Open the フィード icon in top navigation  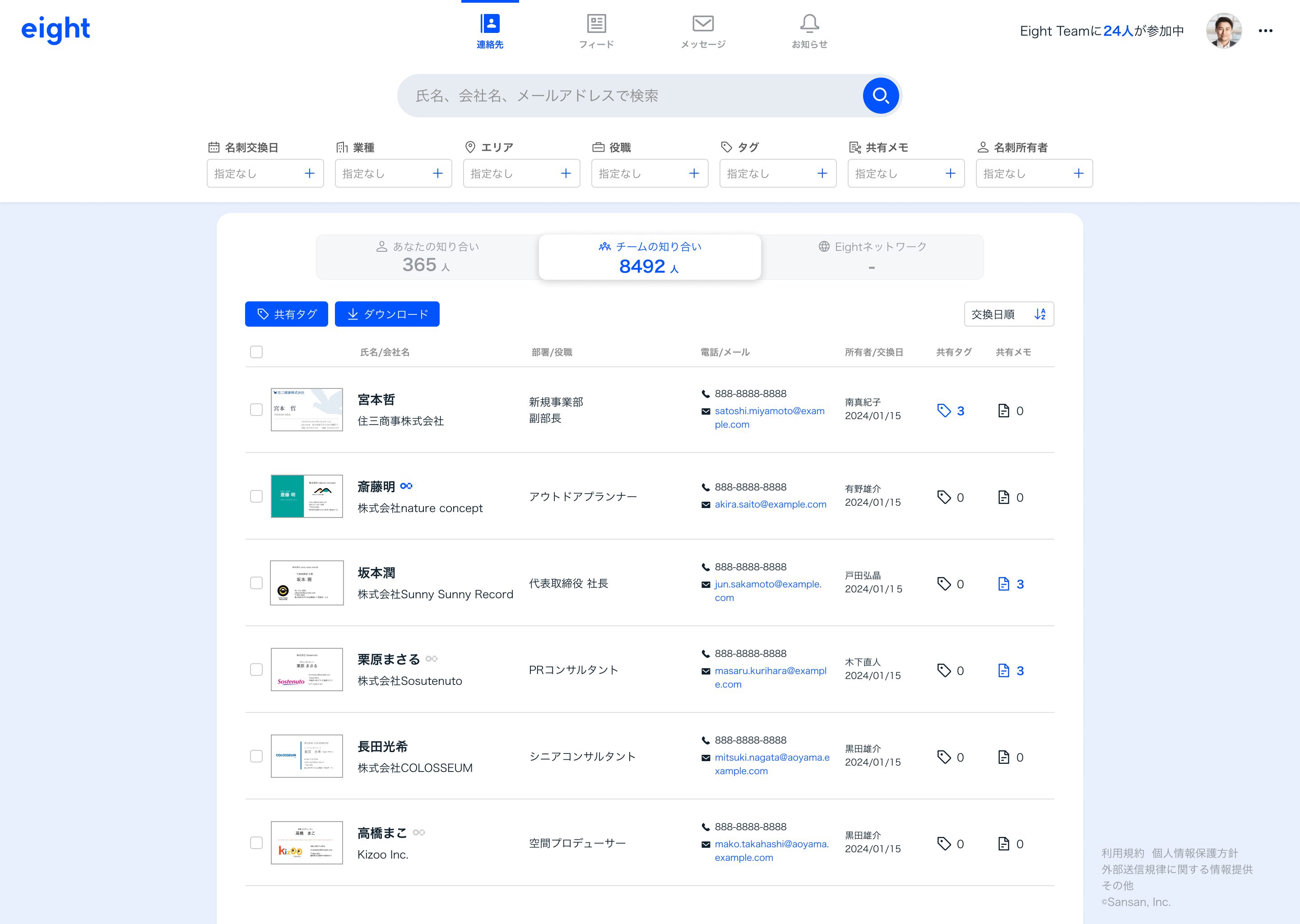(x=596, y=24)
